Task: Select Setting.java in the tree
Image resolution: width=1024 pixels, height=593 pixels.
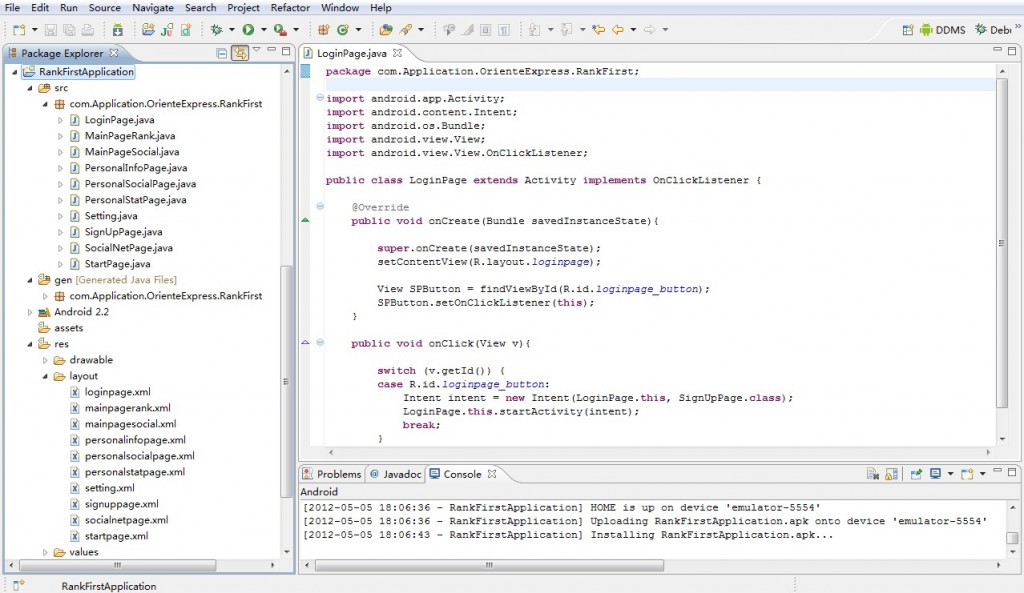Action: 110,216
